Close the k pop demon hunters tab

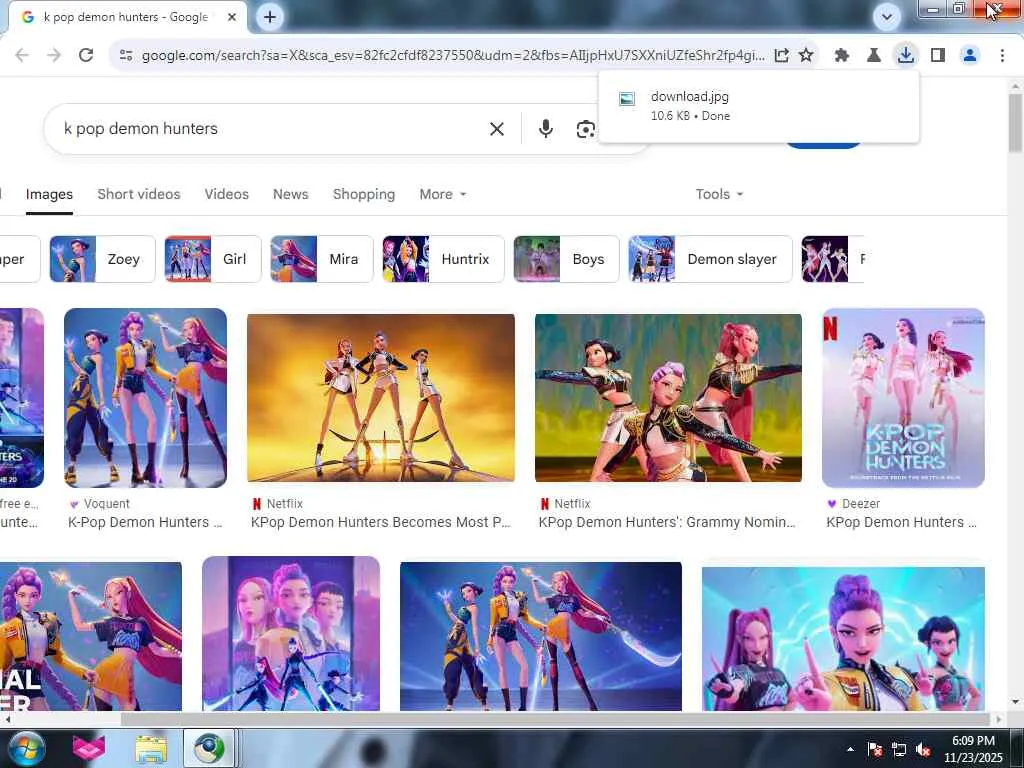pyautogui.click(x=232, y=17)
